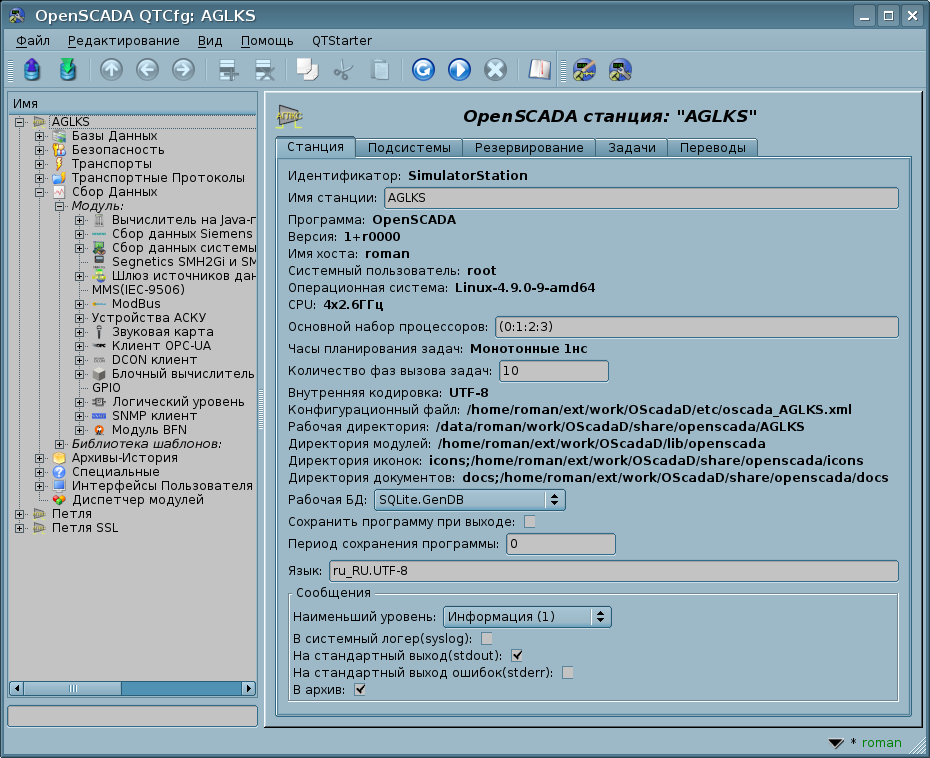Uncheck the В архив checkbox

point(359,689)
